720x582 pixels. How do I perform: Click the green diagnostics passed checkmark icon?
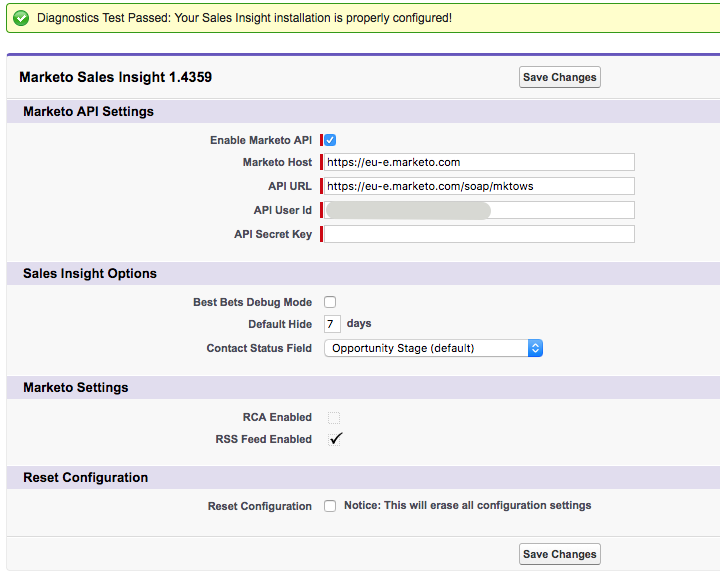click(21, 18)
